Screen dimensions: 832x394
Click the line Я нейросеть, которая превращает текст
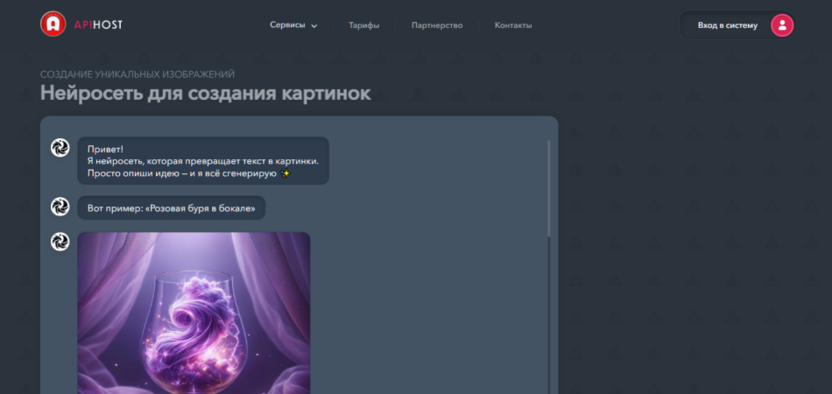[203, 161]
